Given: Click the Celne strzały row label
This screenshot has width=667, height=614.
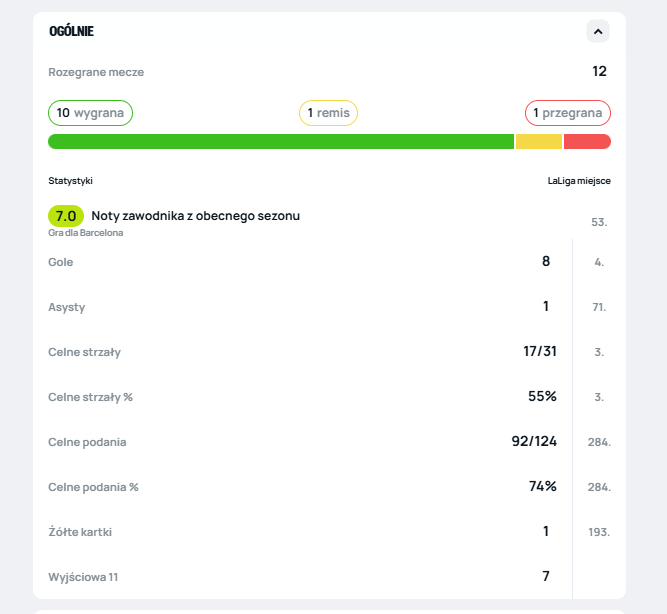Looking at the screenshot, I should click(x=85, y=352).
